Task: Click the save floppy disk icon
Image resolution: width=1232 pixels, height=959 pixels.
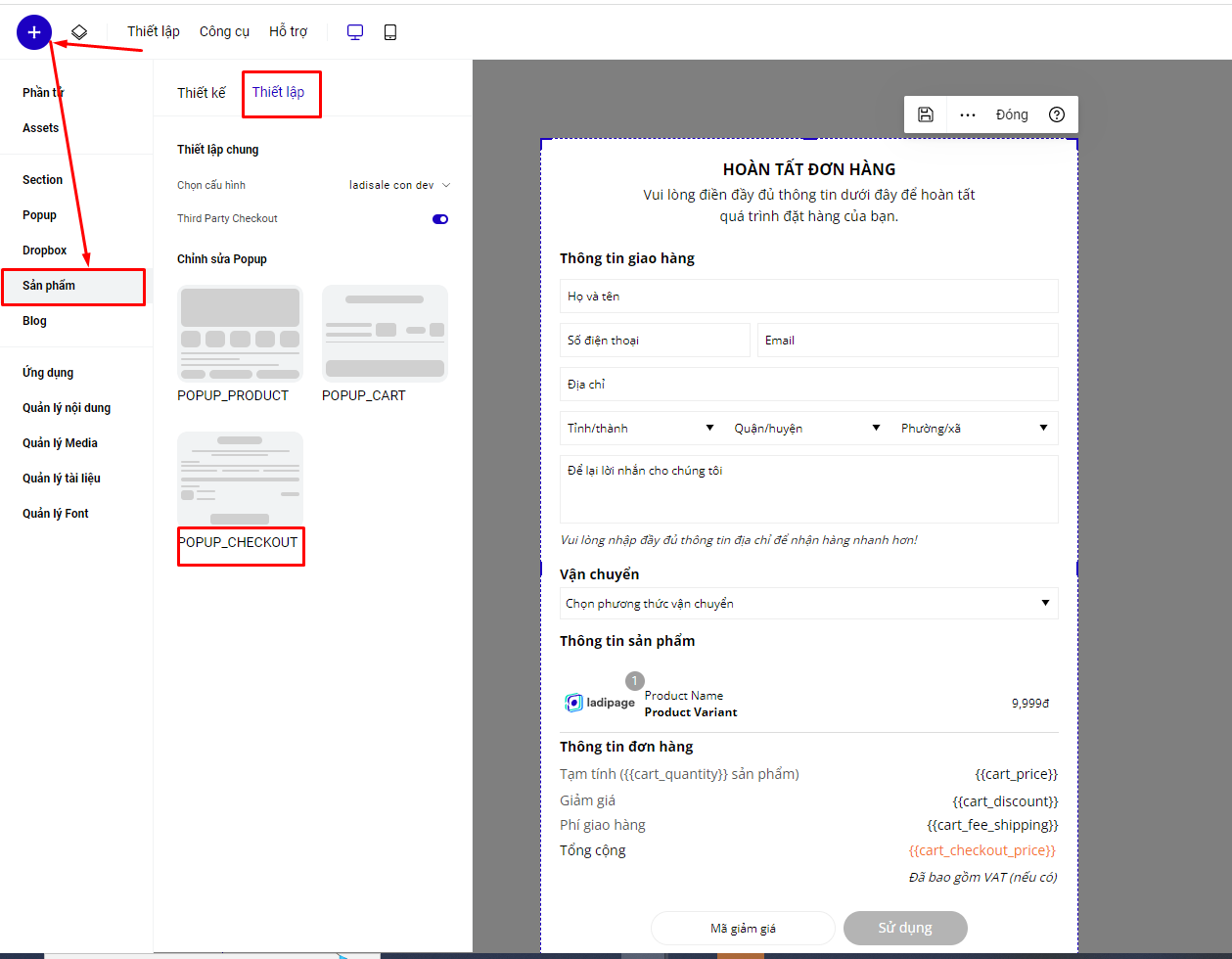Action: pyautogui.click(x=925, y=114)
